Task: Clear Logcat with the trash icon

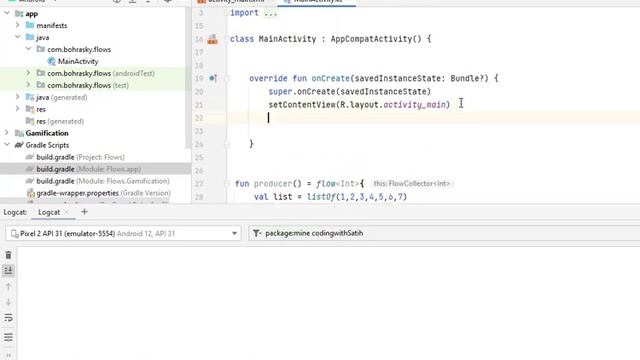Action: (x=8, y=255)
